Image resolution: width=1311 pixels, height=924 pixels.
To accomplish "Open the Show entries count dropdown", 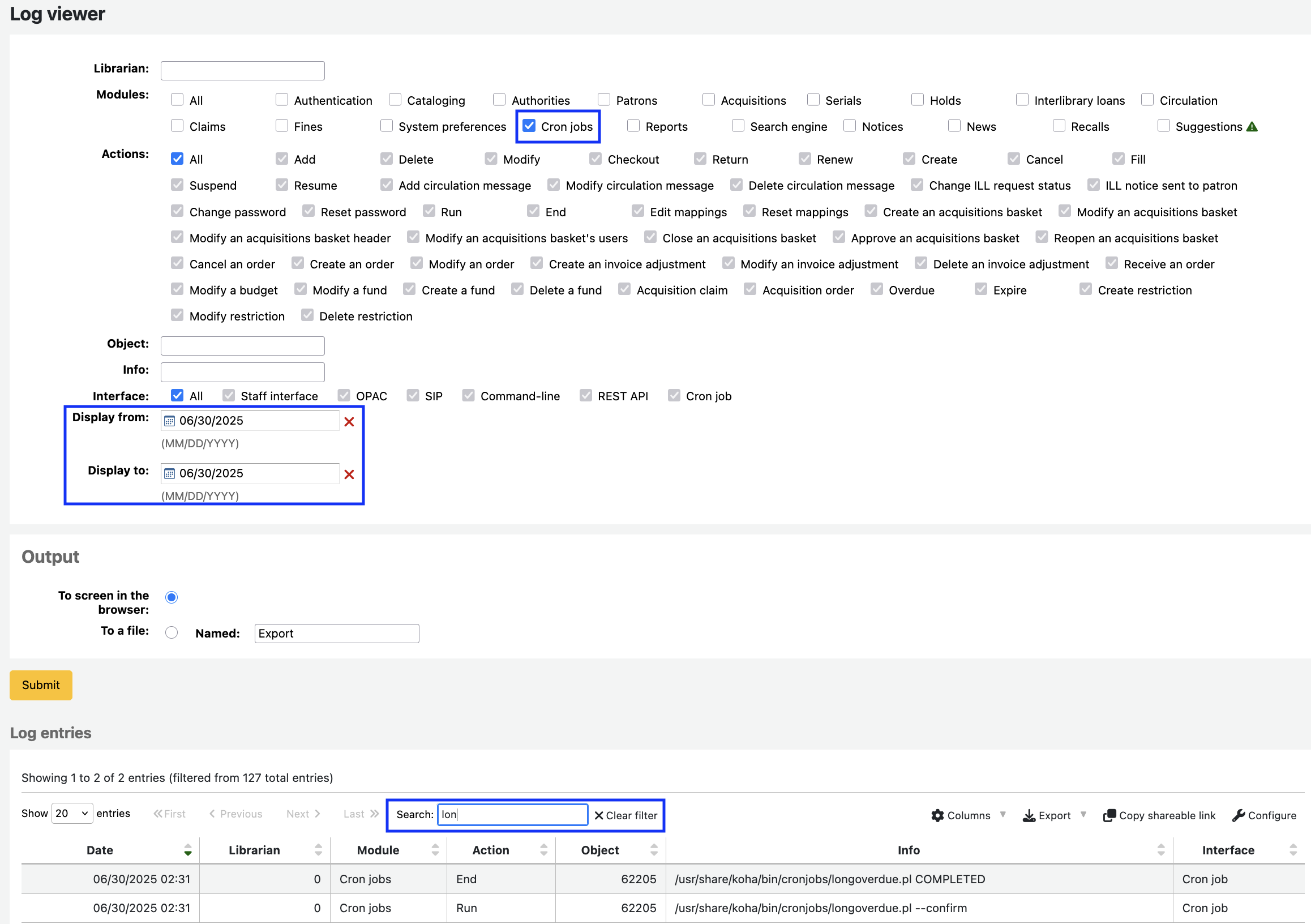I will tap(72, 813).
